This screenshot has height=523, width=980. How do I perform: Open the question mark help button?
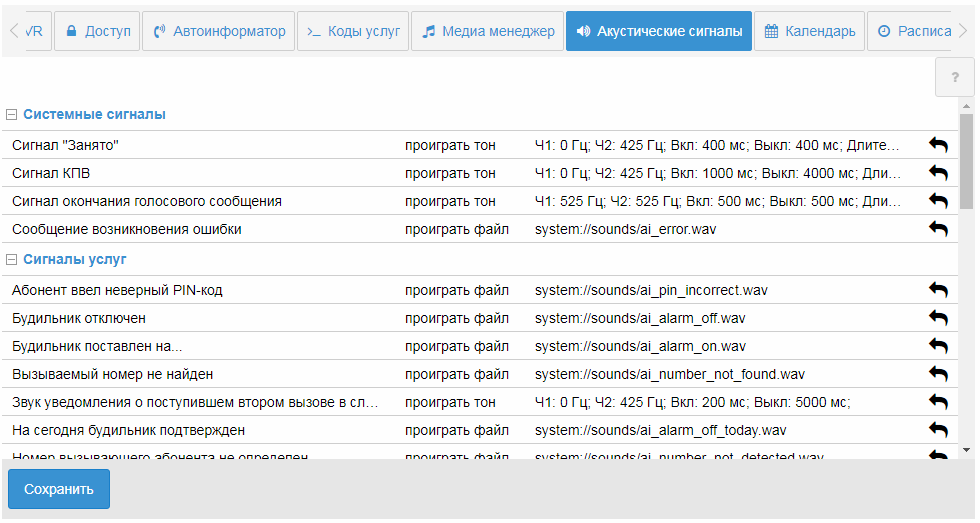point(955,77)
